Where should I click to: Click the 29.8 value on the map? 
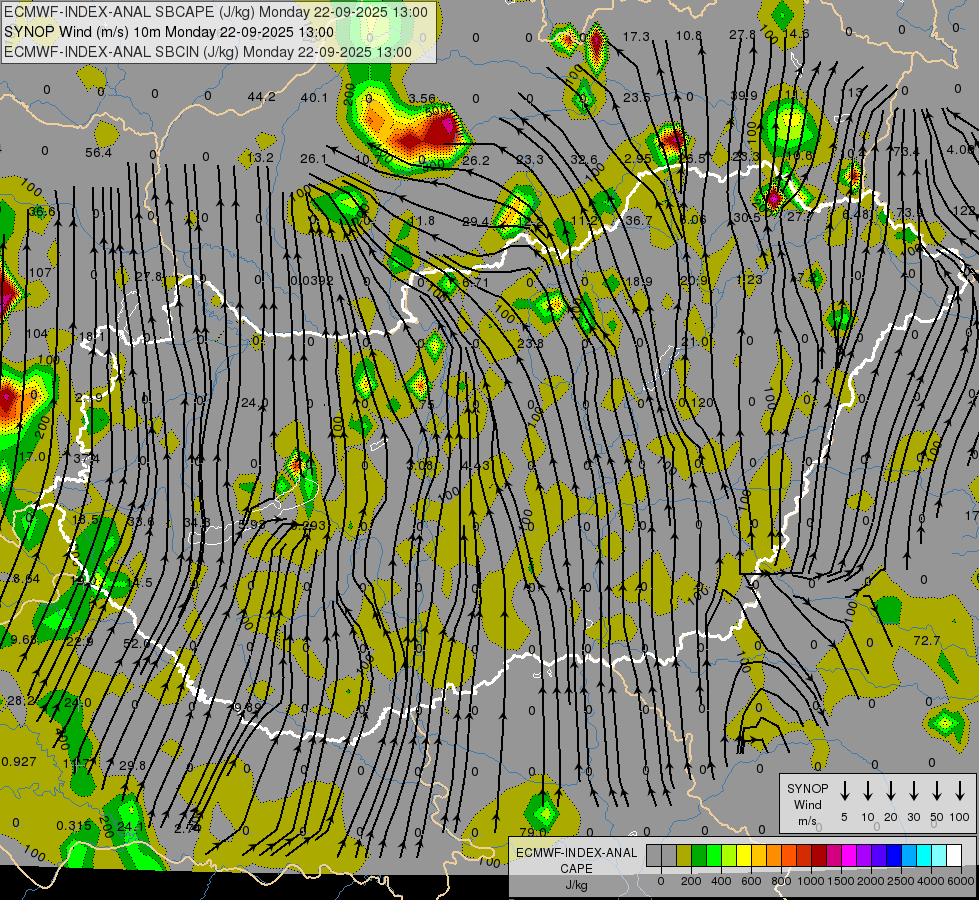(x=132, y=765)
